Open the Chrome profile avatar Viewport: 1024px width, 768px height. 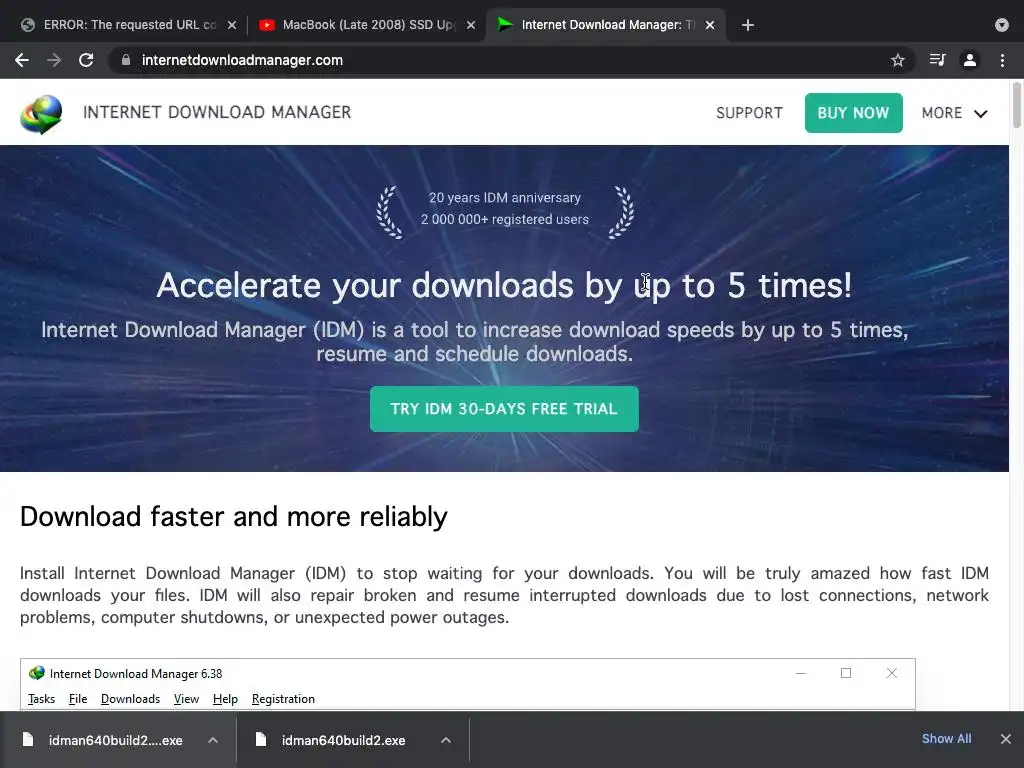[970, 60]
